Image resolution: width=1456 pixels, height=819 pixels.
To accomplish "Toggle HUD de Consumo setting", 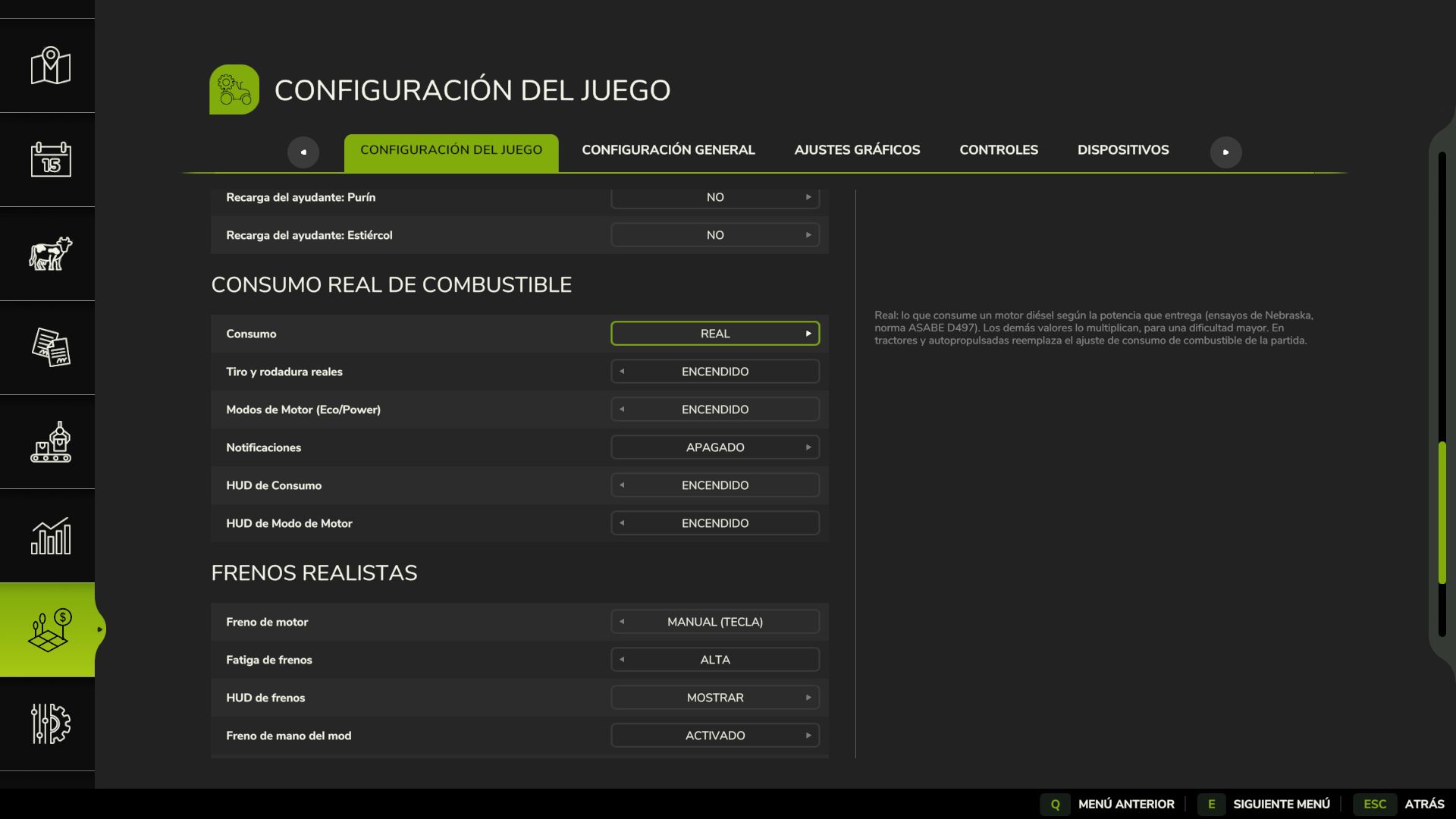I will (715, 485).
